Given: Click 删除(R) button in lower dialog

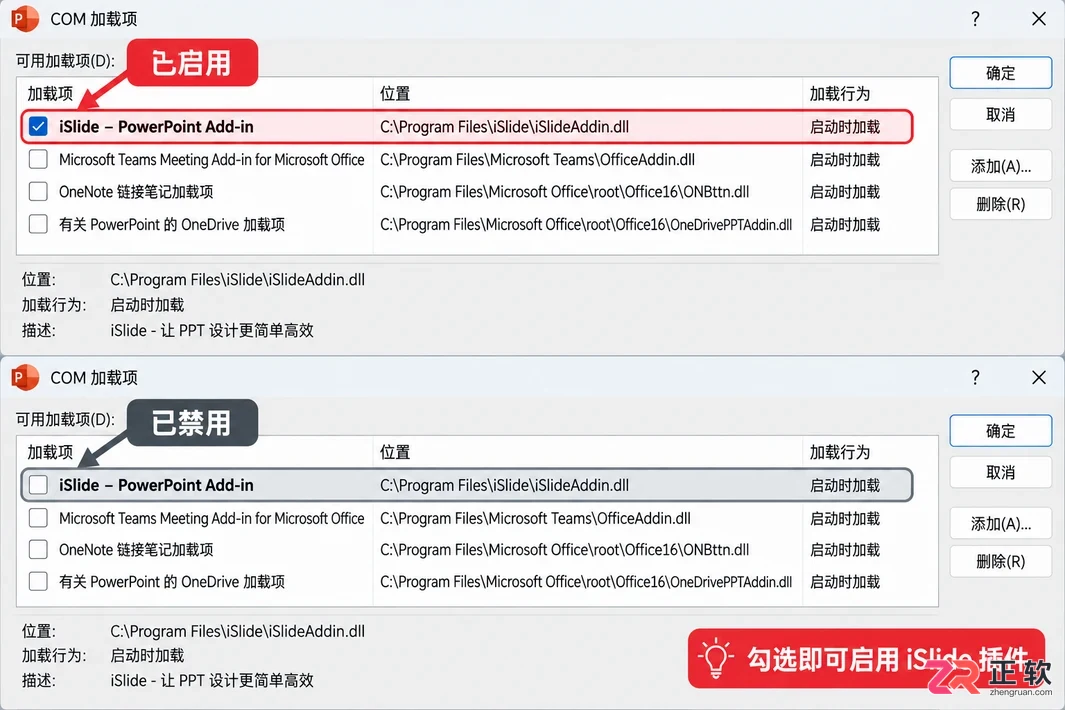Looking at the screenshot, I should [1000, 561].
